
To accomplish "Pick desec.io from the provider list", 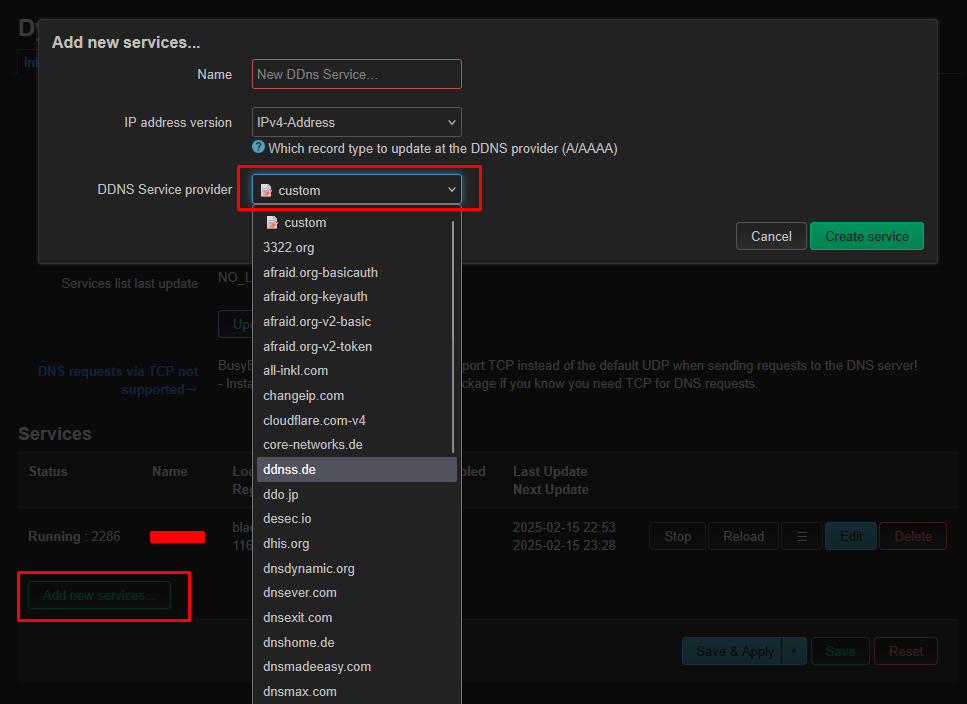I will [x=356, y=518].
